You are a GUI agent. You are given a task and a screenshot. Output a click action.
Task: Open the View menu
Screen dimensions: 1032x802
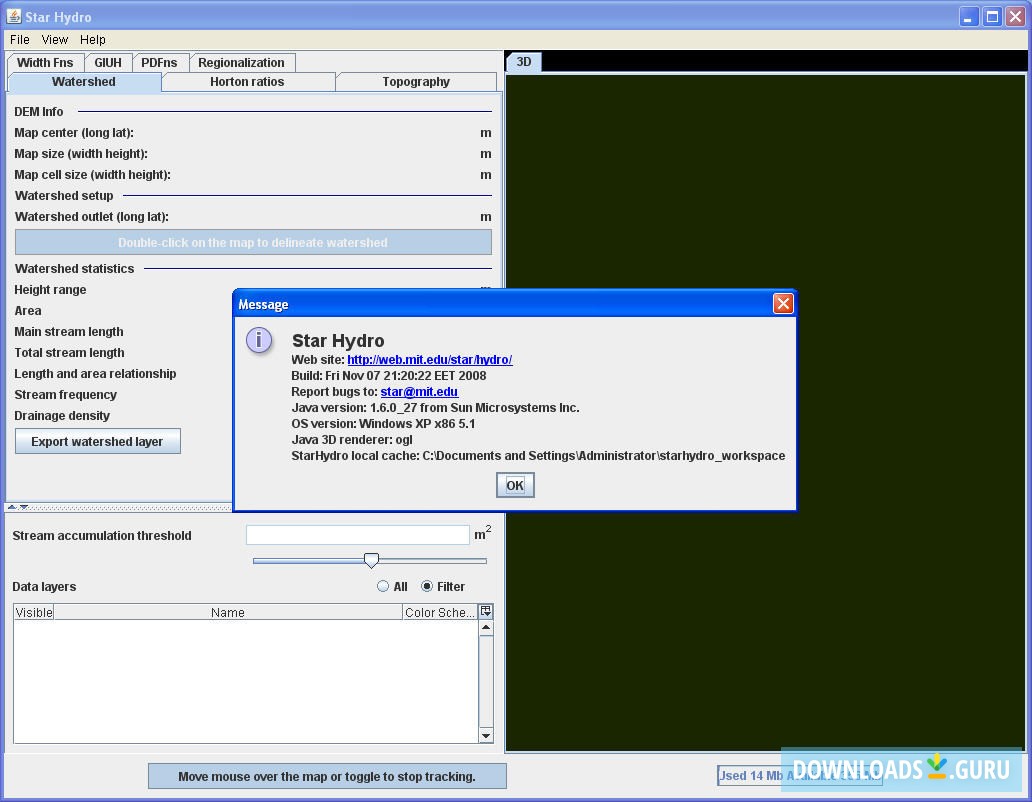point(55,39)
